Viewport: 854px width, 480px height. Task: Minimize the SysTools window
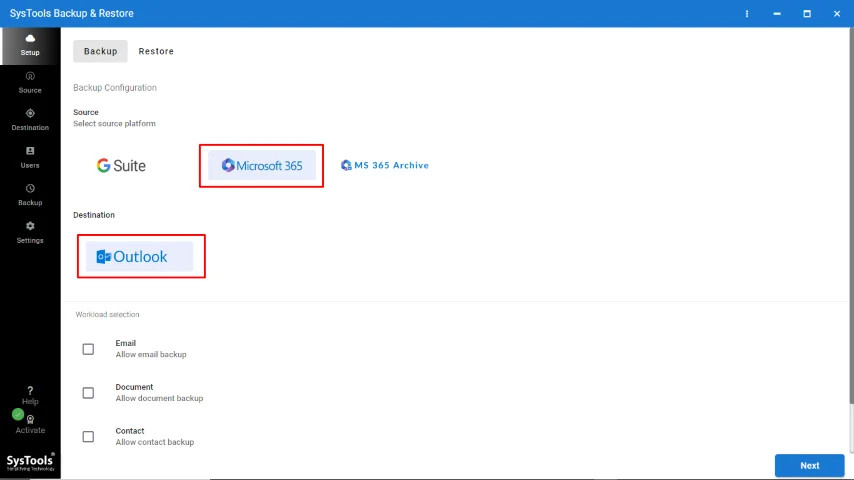[x=777, y=14]
